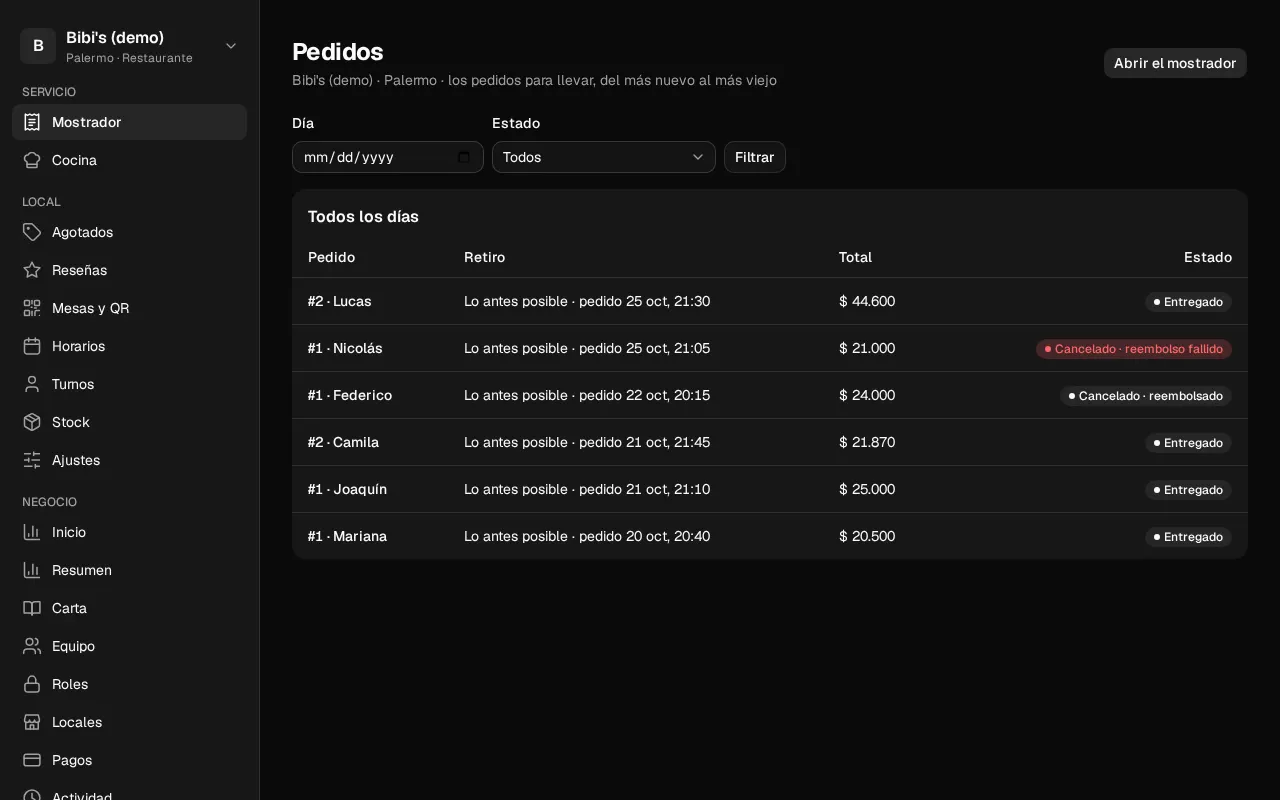Open Ajustes from the sidebar
The height and width of the screenshot is (800, 1280).
point(129,460)
